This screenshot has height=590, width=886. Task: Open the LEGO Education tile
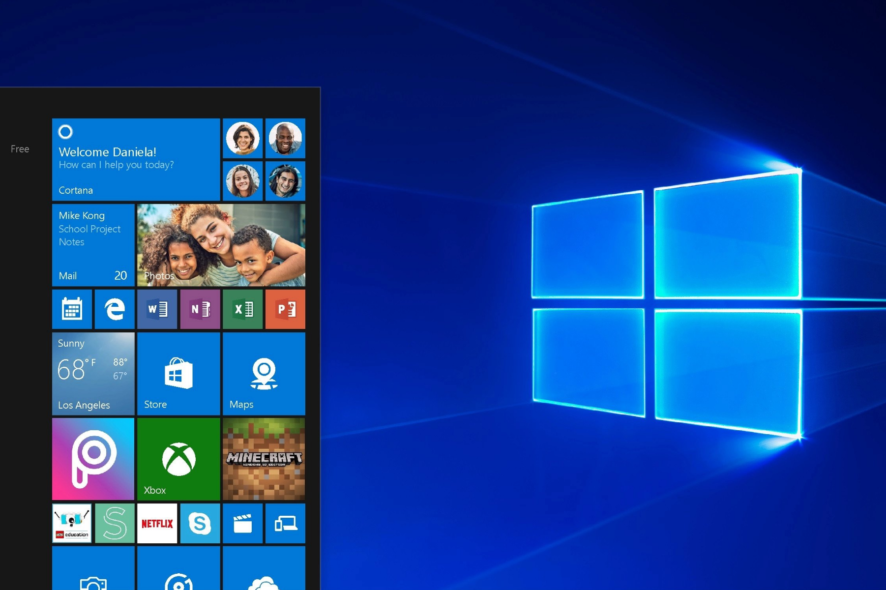pos(72,523)
